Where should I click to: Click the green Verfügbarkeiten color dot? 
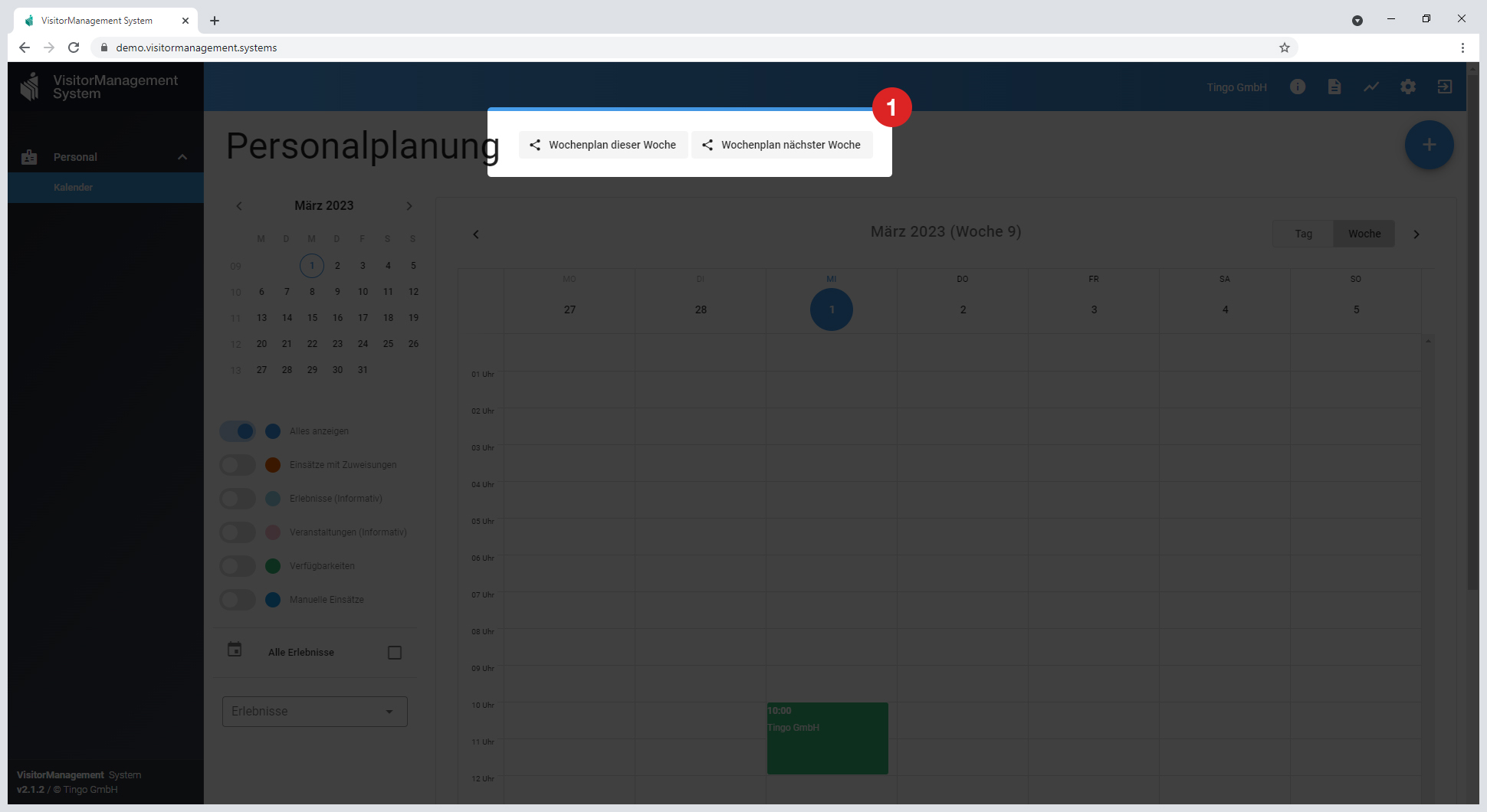[x=273, y=566]
